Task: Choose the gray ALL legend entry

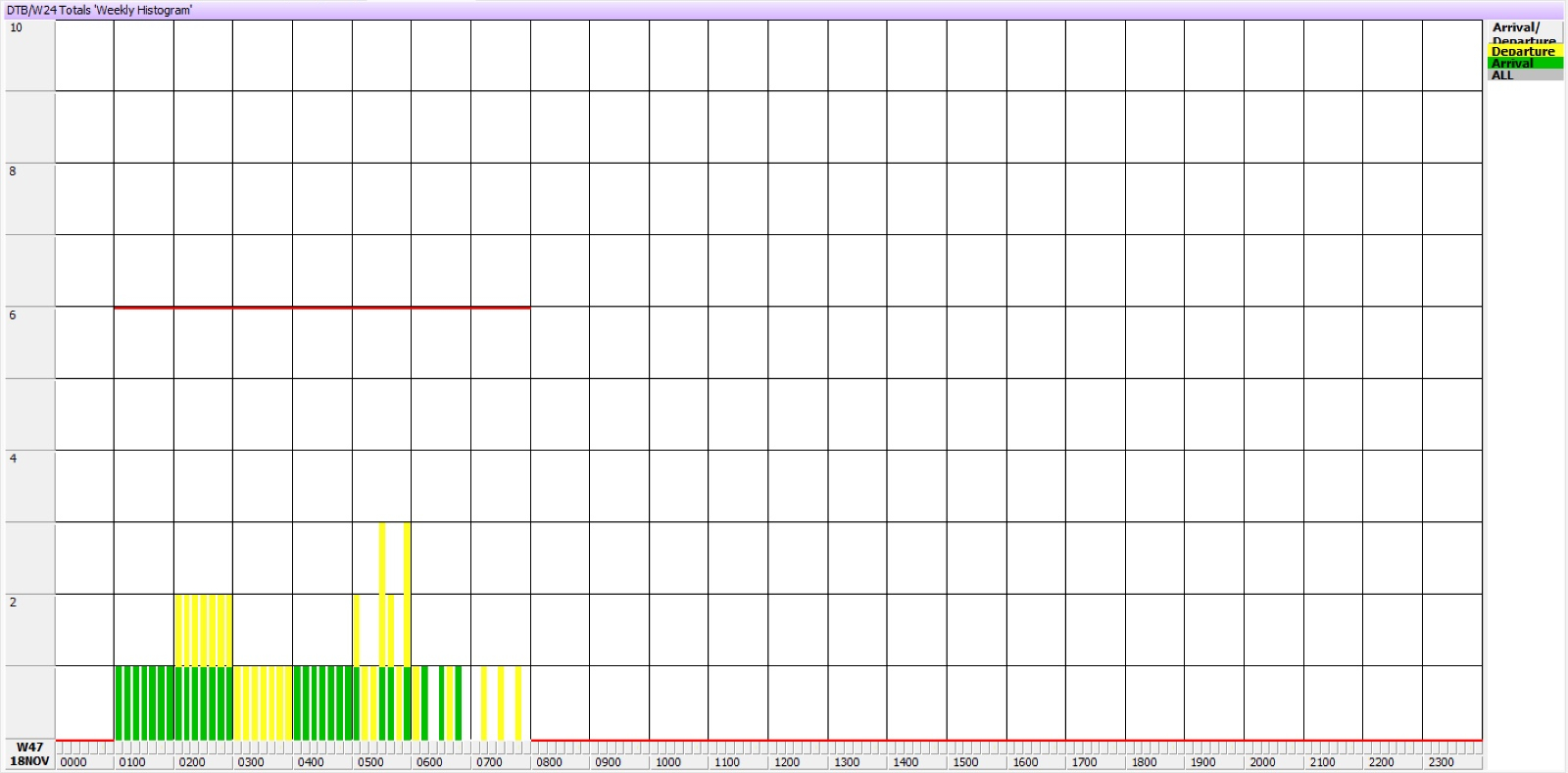Action: (x=1523, y=75)
